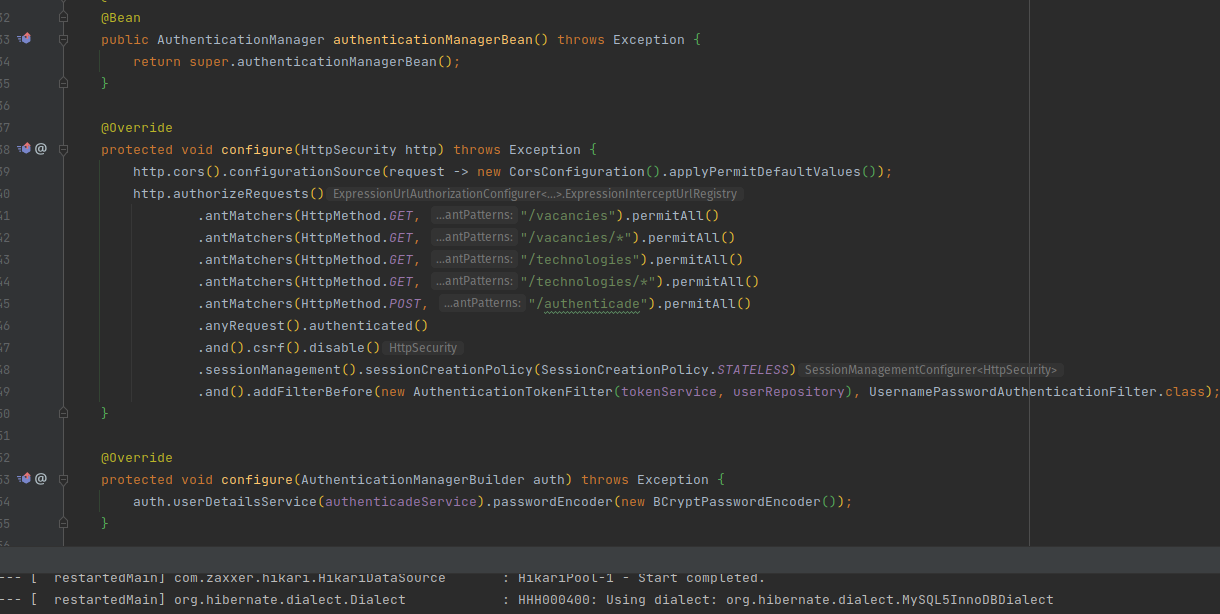Collapse the configure(HttpSecurity http) method fold
Viewport: 1220px width, 614px height.
click(63, 150)
